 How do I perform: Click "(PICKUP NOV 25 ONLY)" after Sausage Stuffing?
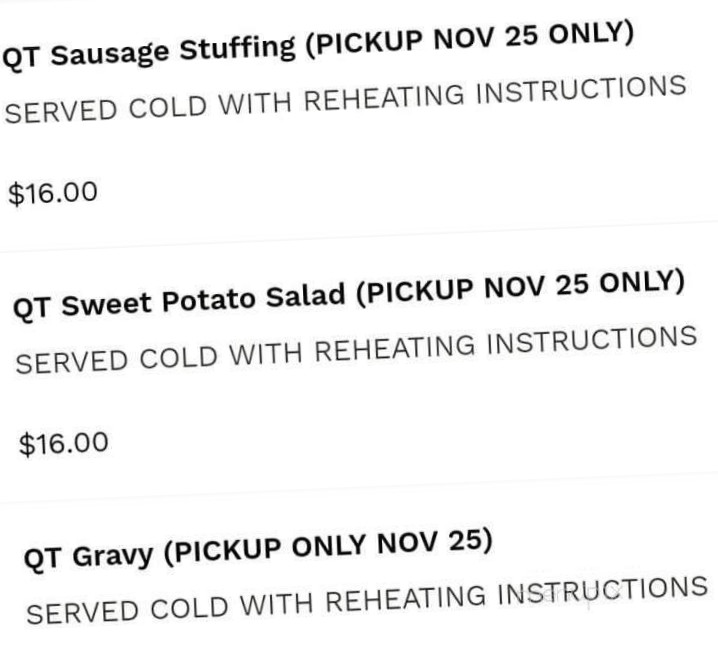(x=469, y=40)
